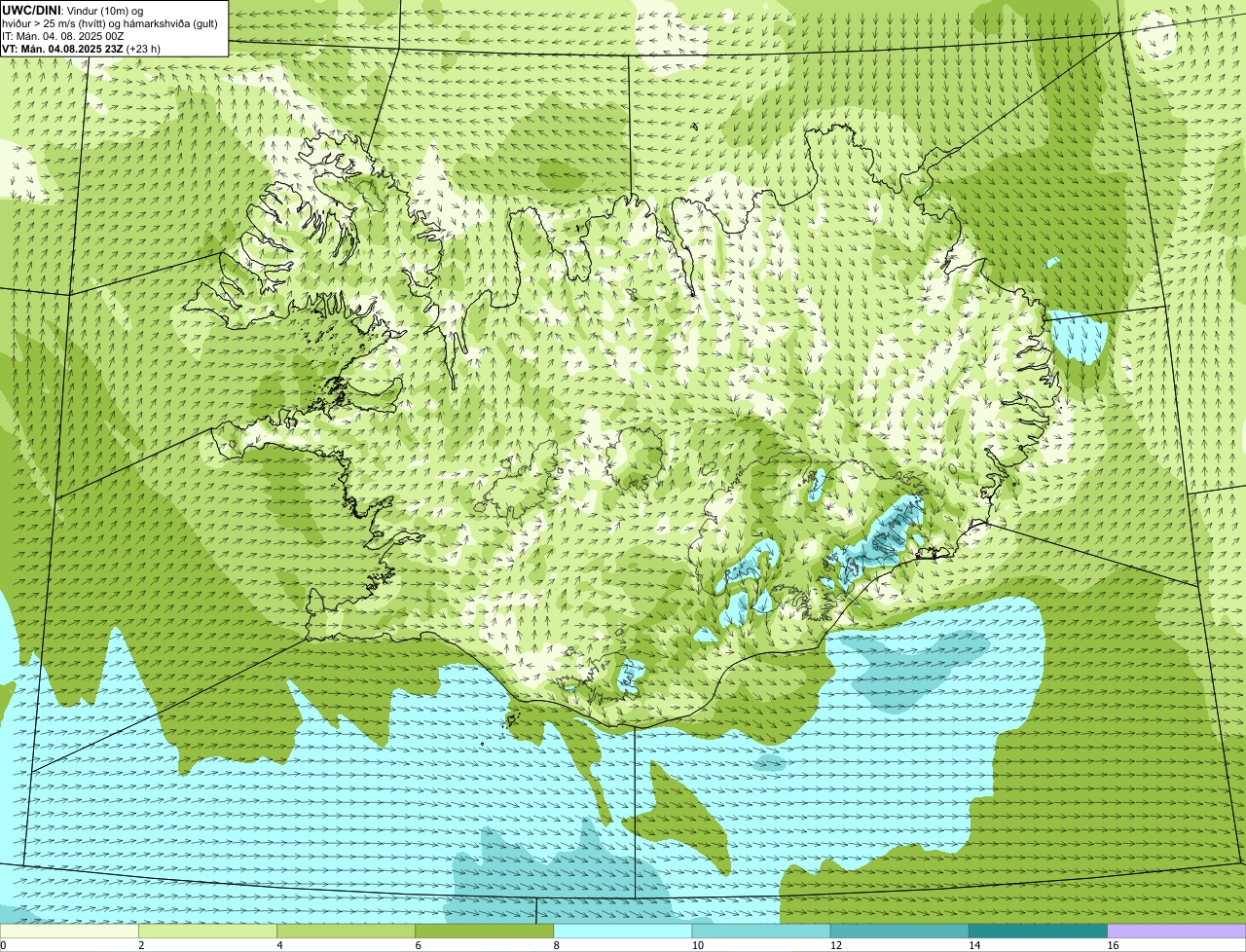Click the color scale label '6'

418,945
